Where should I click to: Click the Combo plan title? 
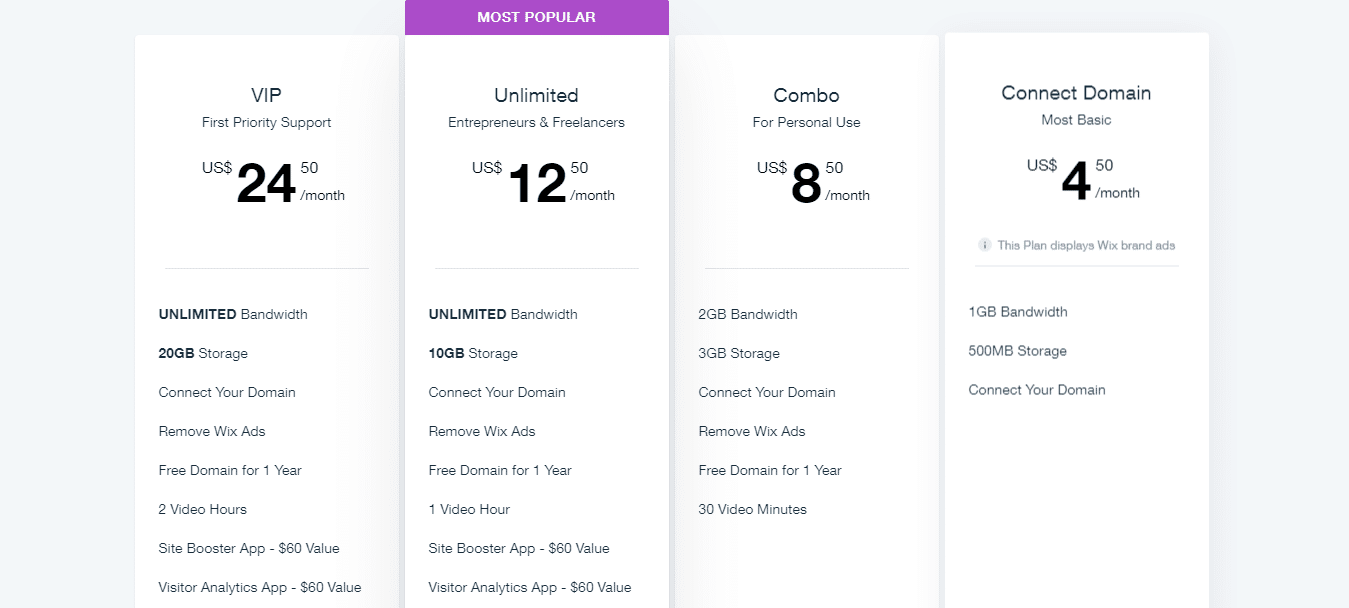[x=806, y=95]
